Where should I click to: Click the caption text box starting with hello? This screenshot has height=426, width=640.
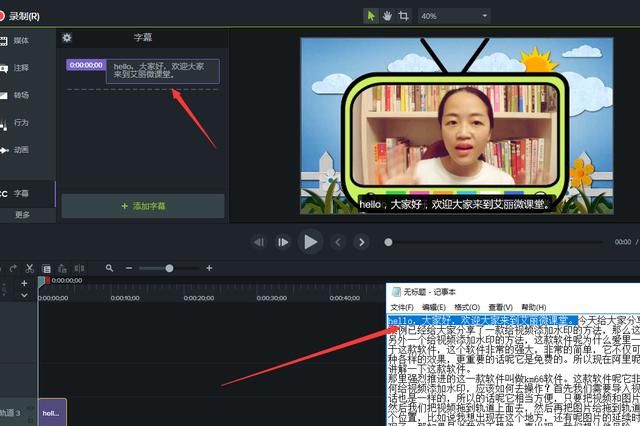162,71
